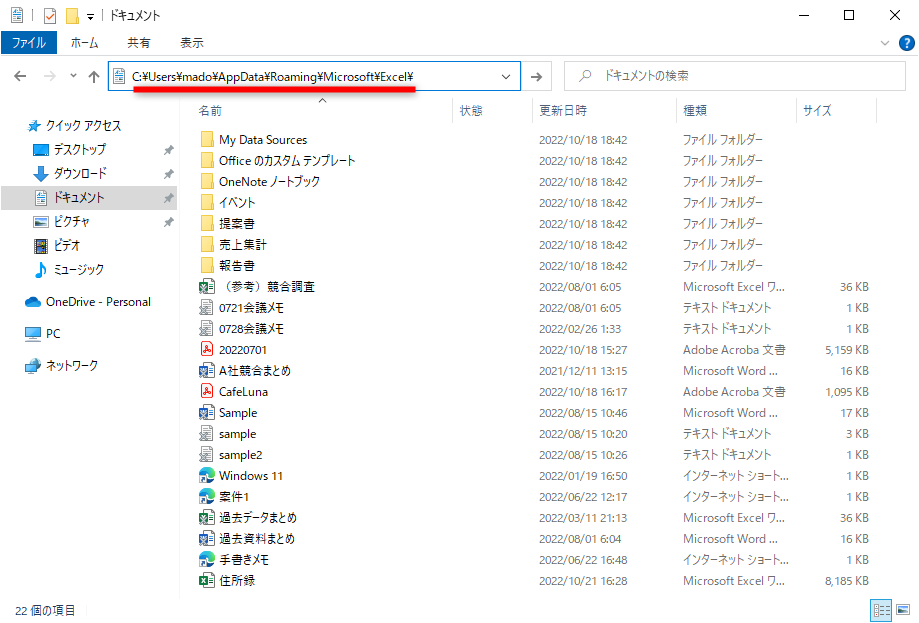Select ドキュメント in the navigation pane
The image size is (919, 623).
[79, 198]
